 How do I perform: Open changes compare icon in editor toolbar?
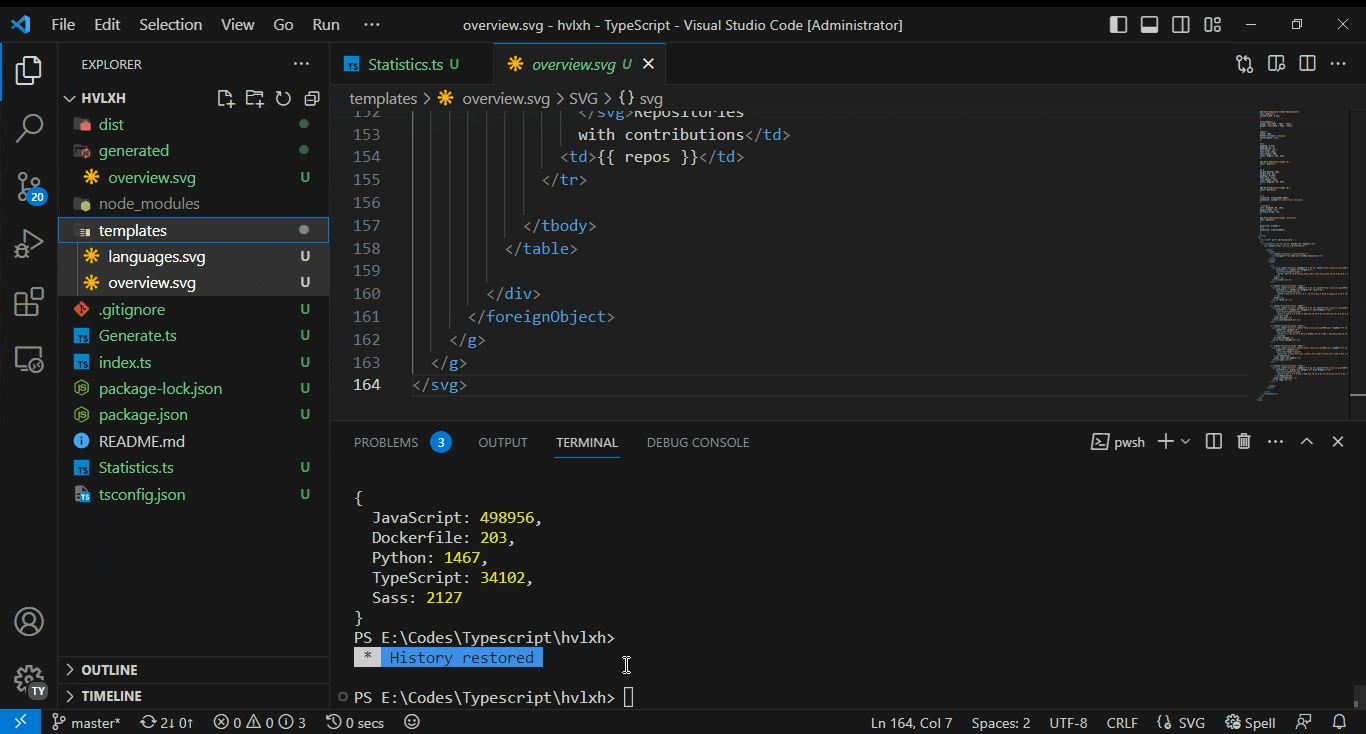[1244, 64]
